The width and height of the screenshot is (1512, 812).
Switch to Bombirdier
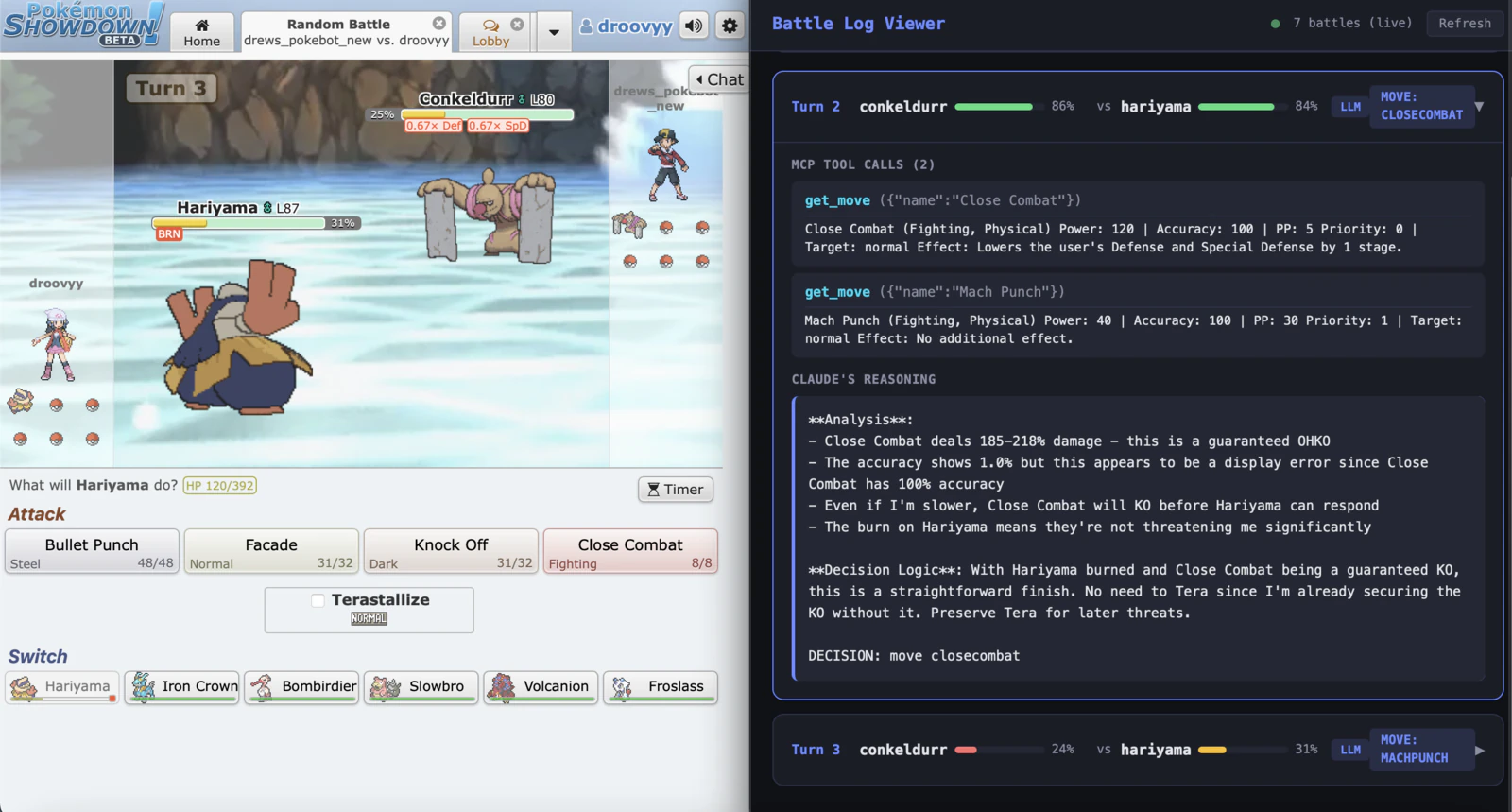(301, 687)
